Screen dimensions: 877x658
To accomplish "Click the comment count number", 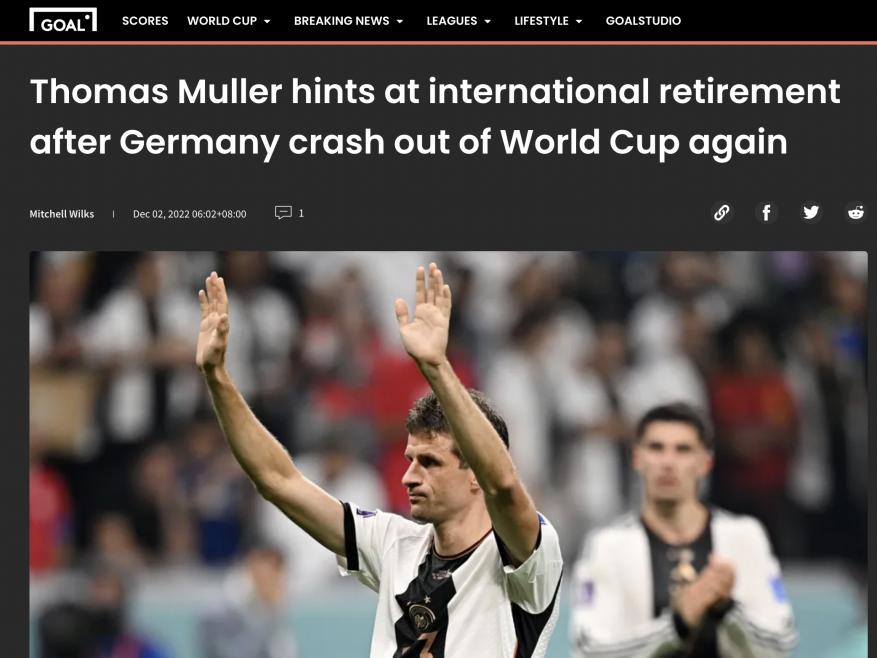I will pyautogui.click(x=301, y=213).
